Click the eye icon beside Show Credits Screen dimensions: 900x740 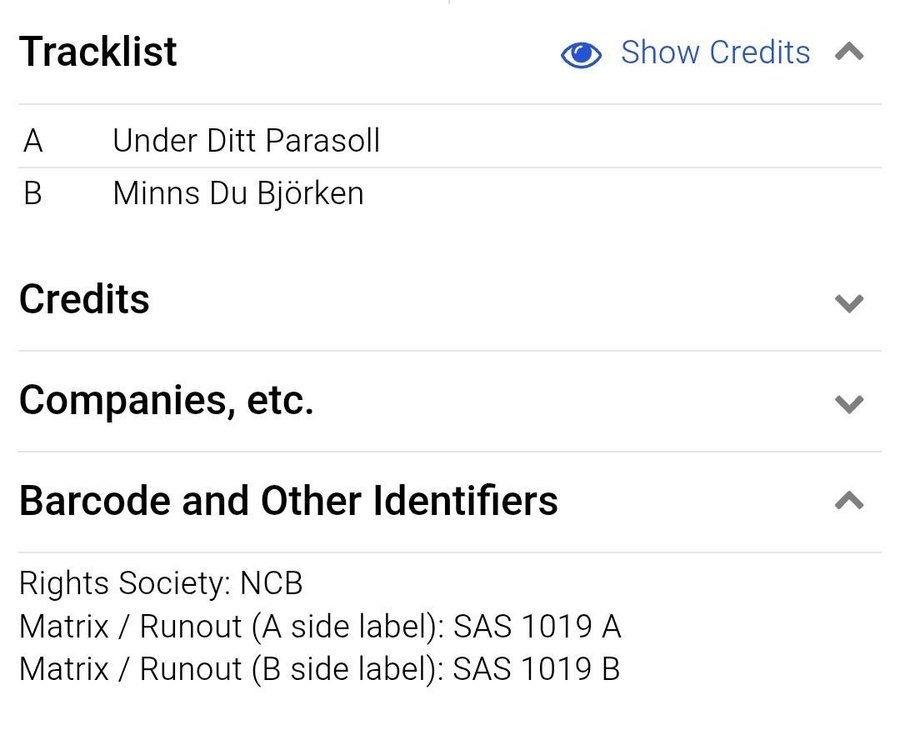click(x=581, y=54)
